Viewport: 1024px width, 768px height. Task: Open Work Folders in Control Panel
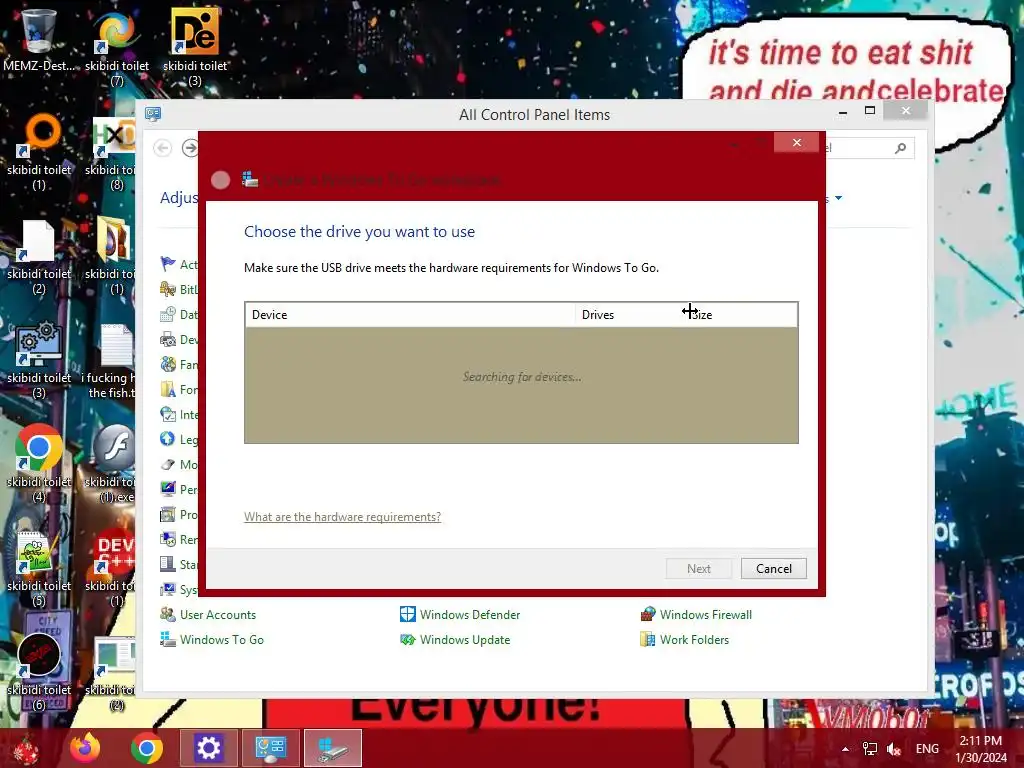click(694, 639)
